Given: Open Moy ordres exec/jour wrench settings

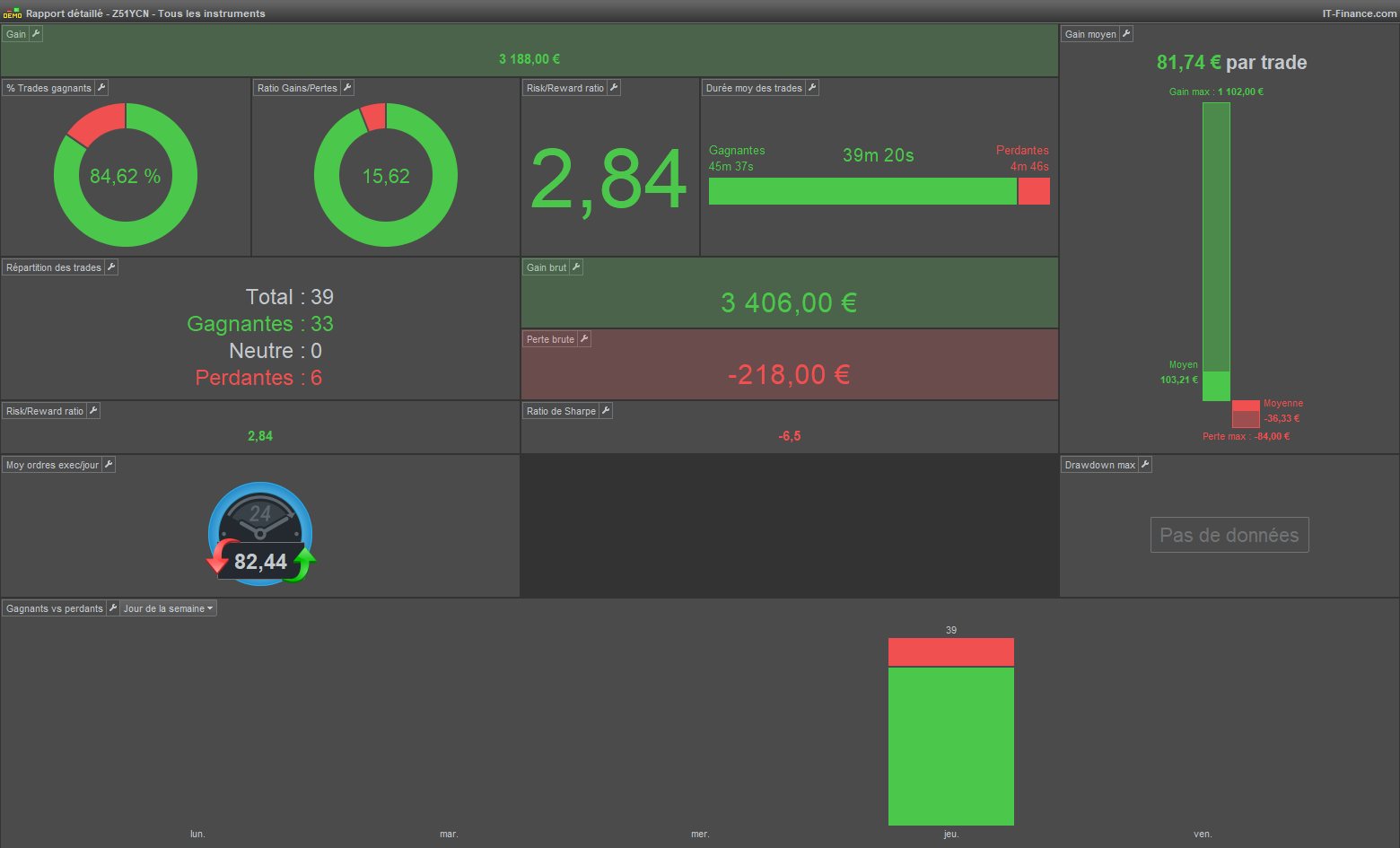Looking at the screenshot, I should coord(109,465).
